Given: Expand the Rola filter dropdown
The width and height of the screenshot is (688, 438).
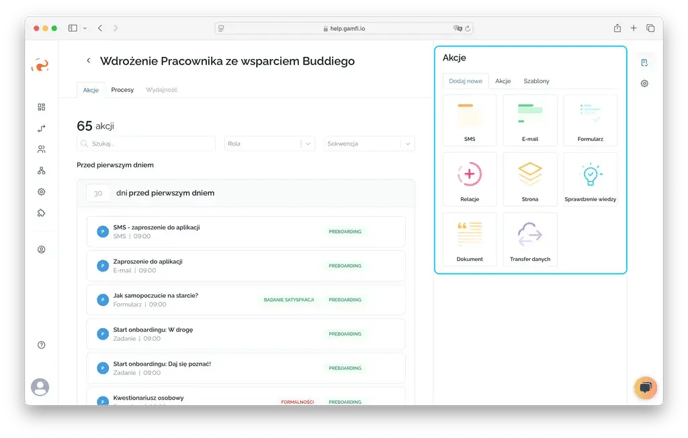Looking at the screenshot, I should pos(268,144).
